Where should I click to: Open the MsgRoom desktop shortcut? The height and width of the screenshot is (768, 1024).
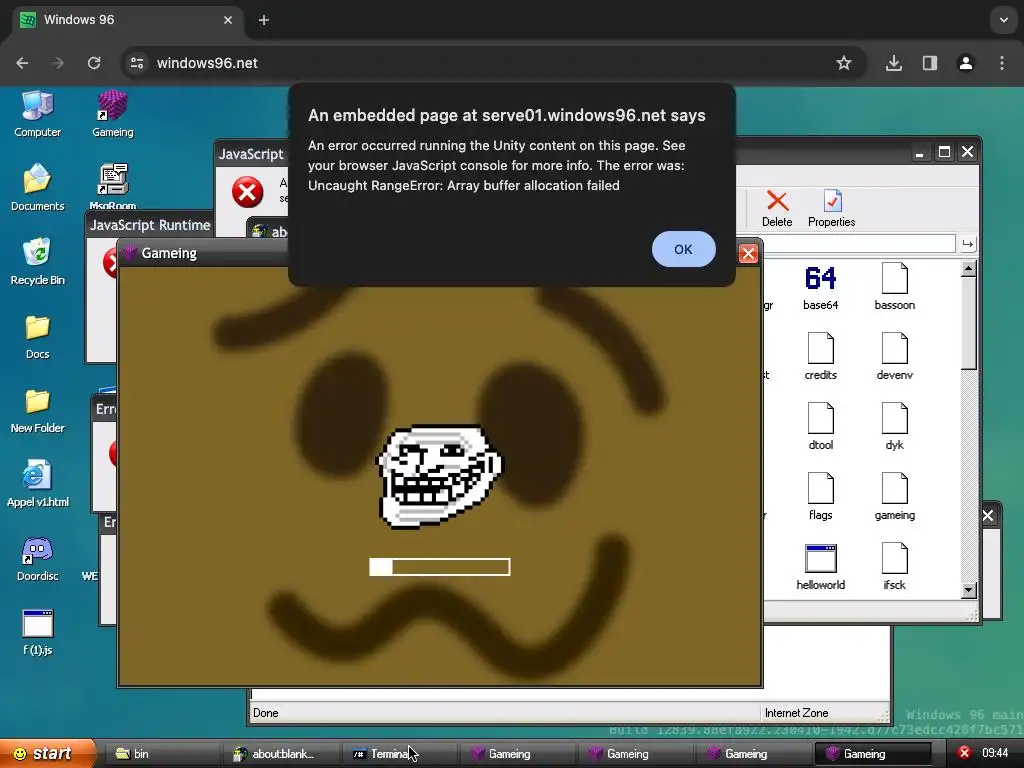(112, 187)
